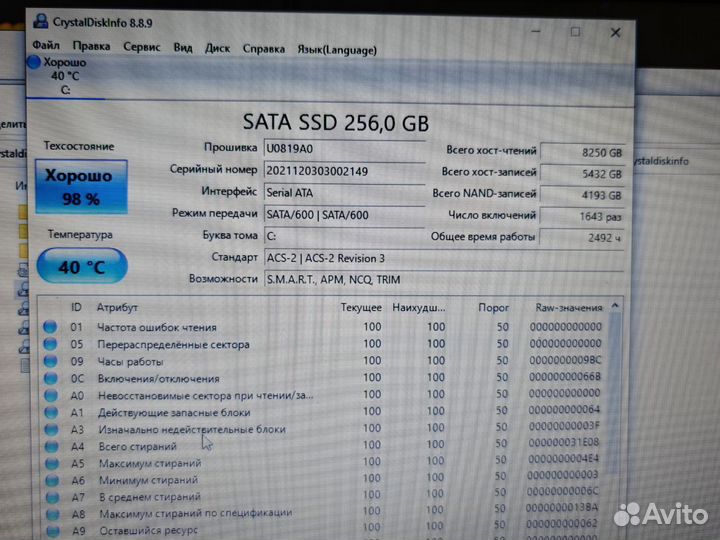
Task: Click the Атрибут column header
Action: [117, 308]
